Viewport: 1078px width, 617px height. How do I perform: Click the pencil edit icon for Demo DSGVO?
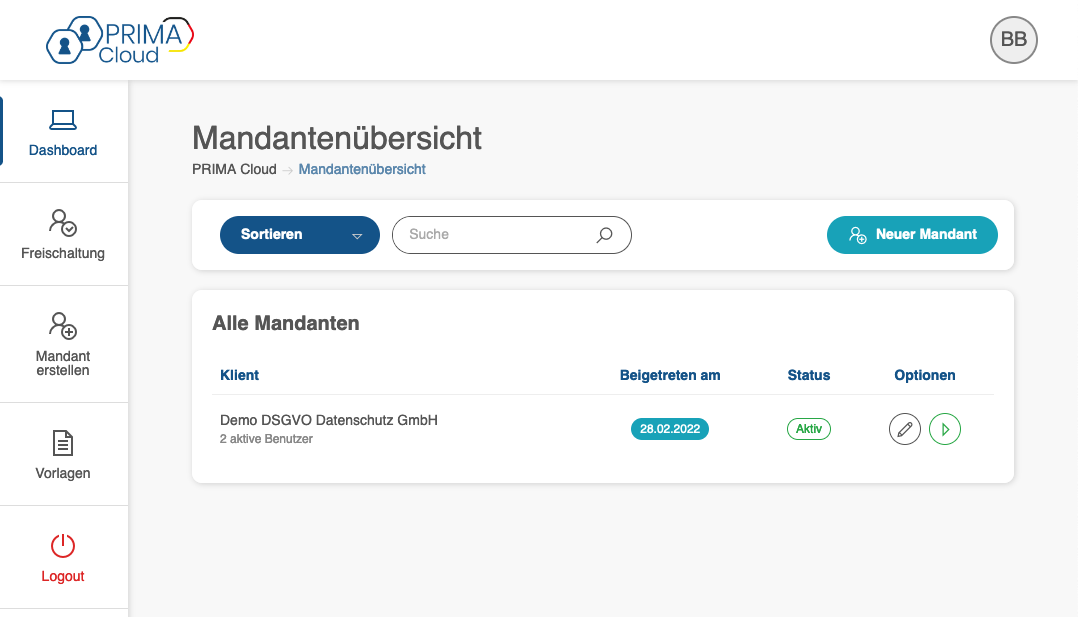[x=905, y=430]
